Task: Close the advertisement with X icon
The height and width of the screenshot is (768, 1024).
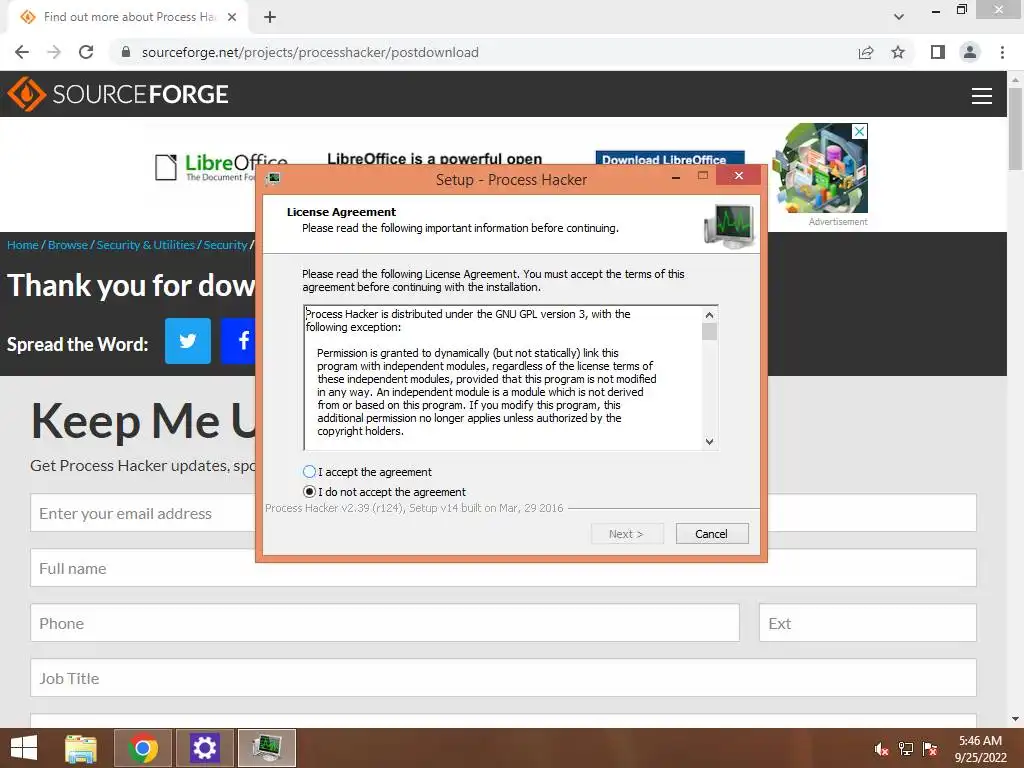Action: coord(860,131)
